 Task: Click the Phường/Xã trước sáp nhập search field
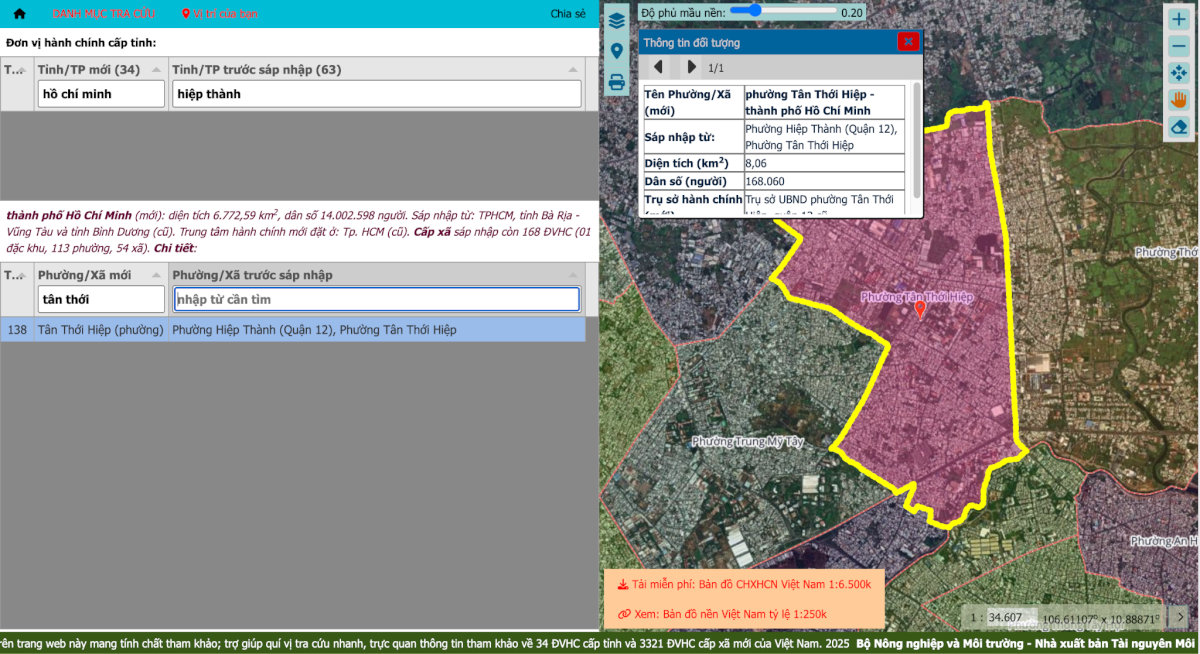(x=376, y=299)
